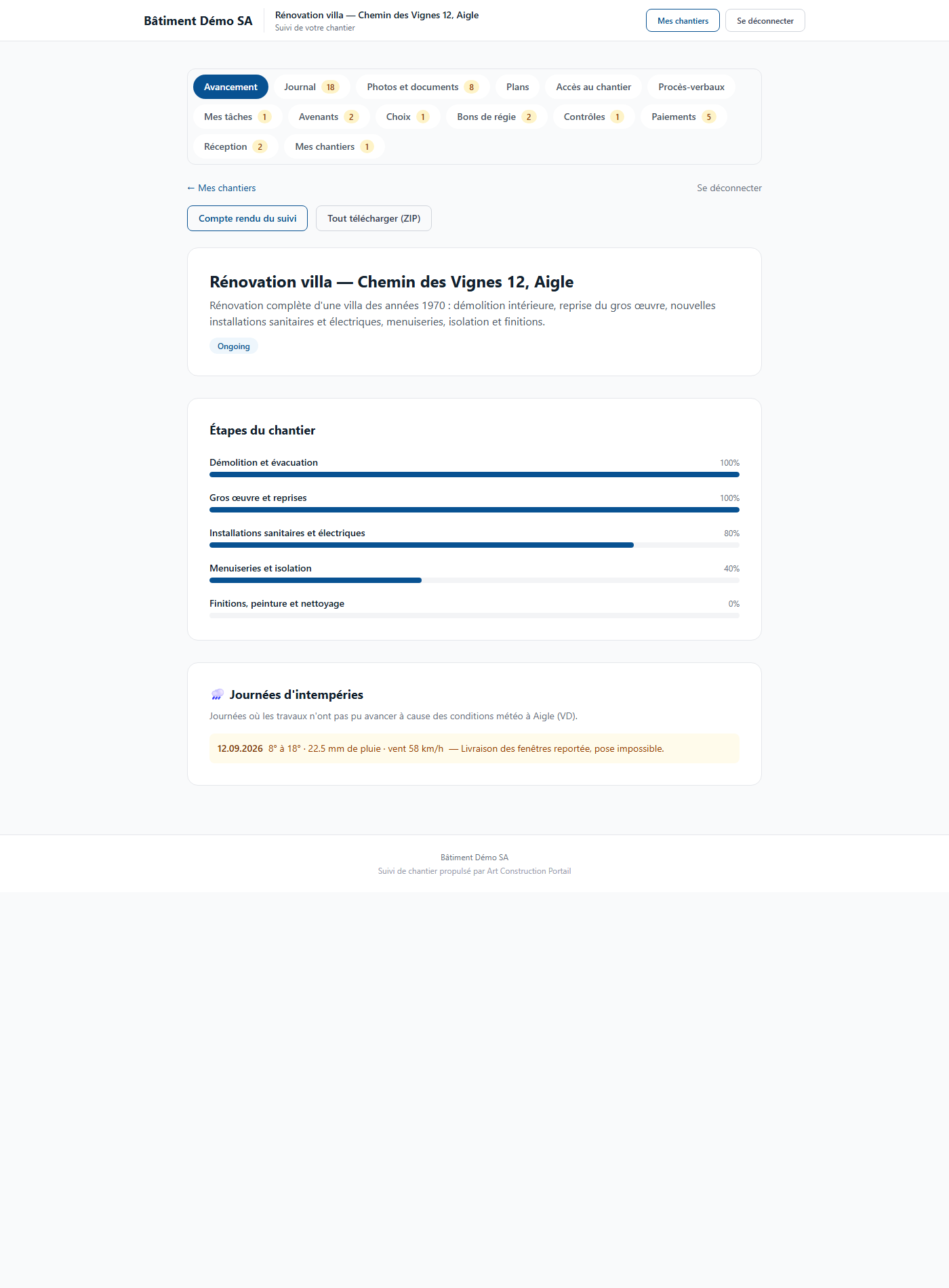
Task: Click the Photos et documents 8 badge
Action: 472,87
